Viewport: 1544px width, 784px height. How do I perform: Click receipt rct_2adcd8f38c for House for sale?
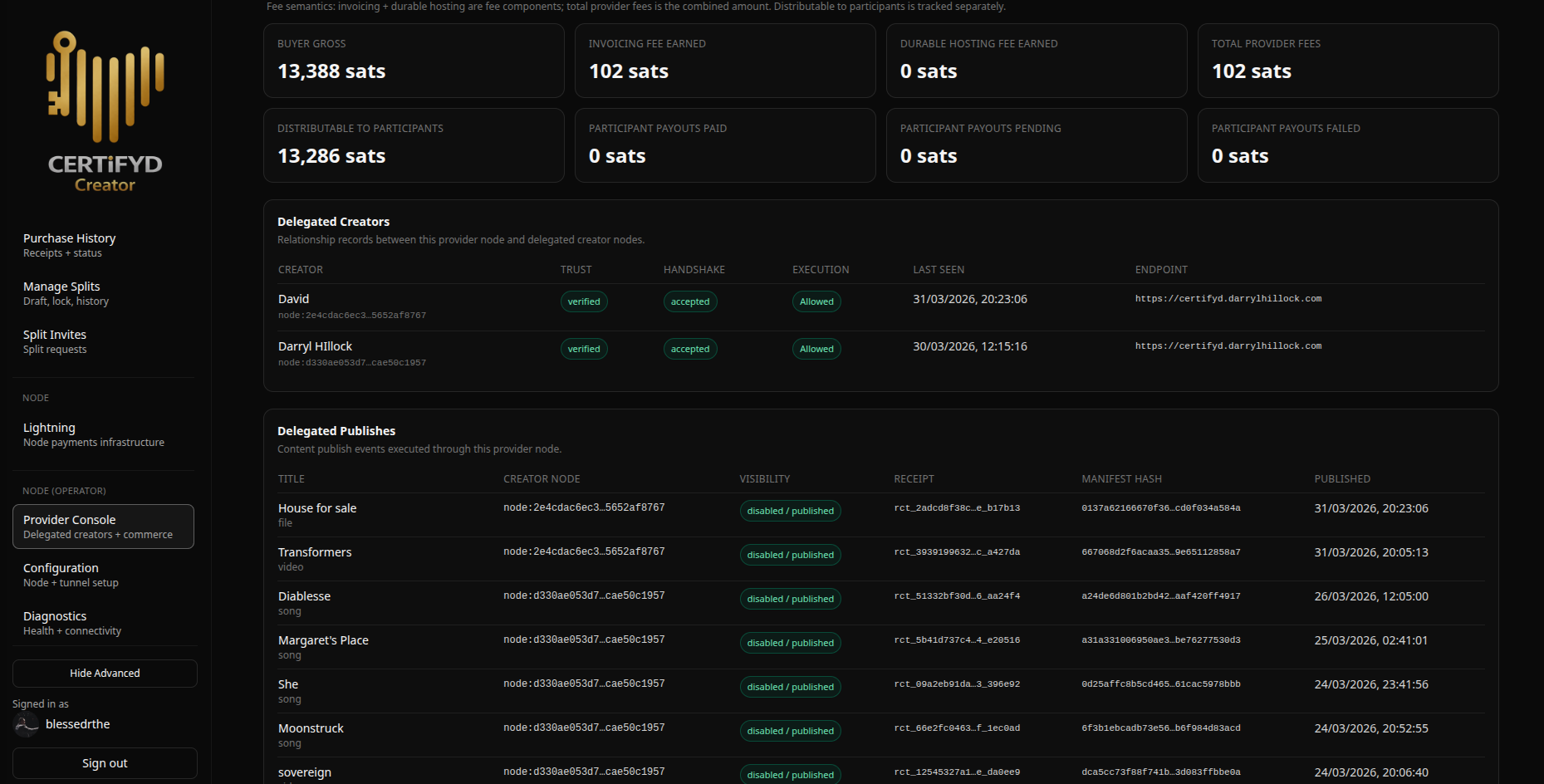pos(957,508)
